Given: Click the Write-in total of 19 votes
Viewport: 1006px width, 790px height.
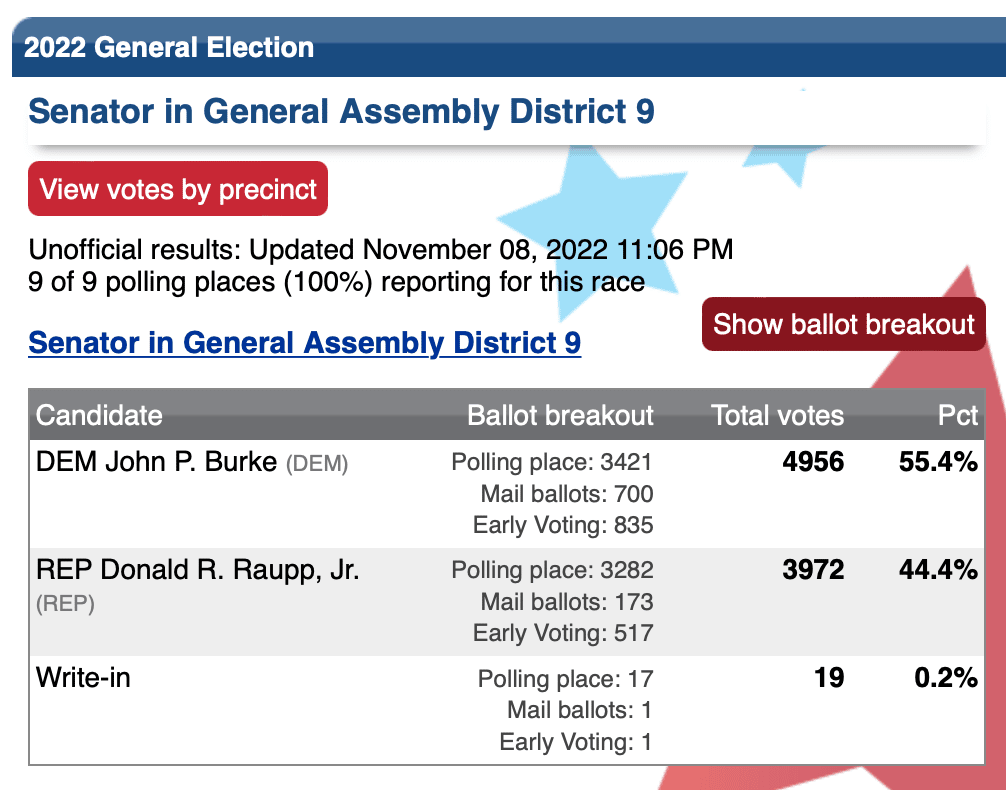Looking at the screenshot, I should [x=829, y=678].
